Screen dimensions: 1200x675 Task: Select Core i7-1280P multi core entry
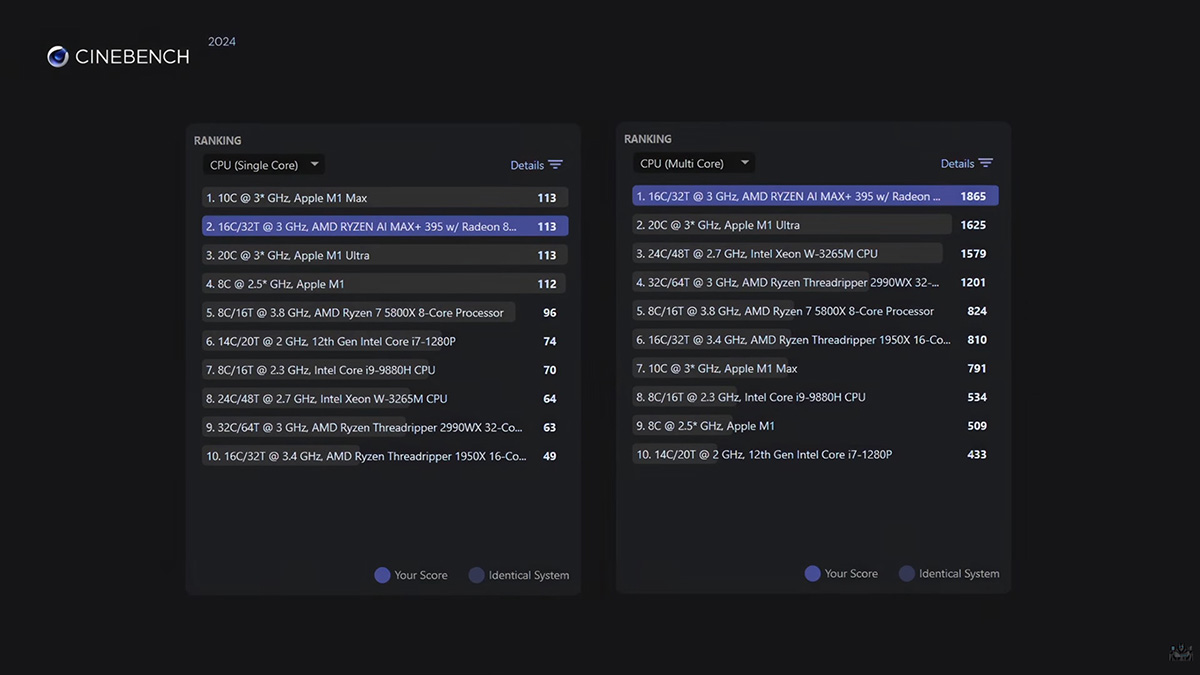click(x=815, y=454)
